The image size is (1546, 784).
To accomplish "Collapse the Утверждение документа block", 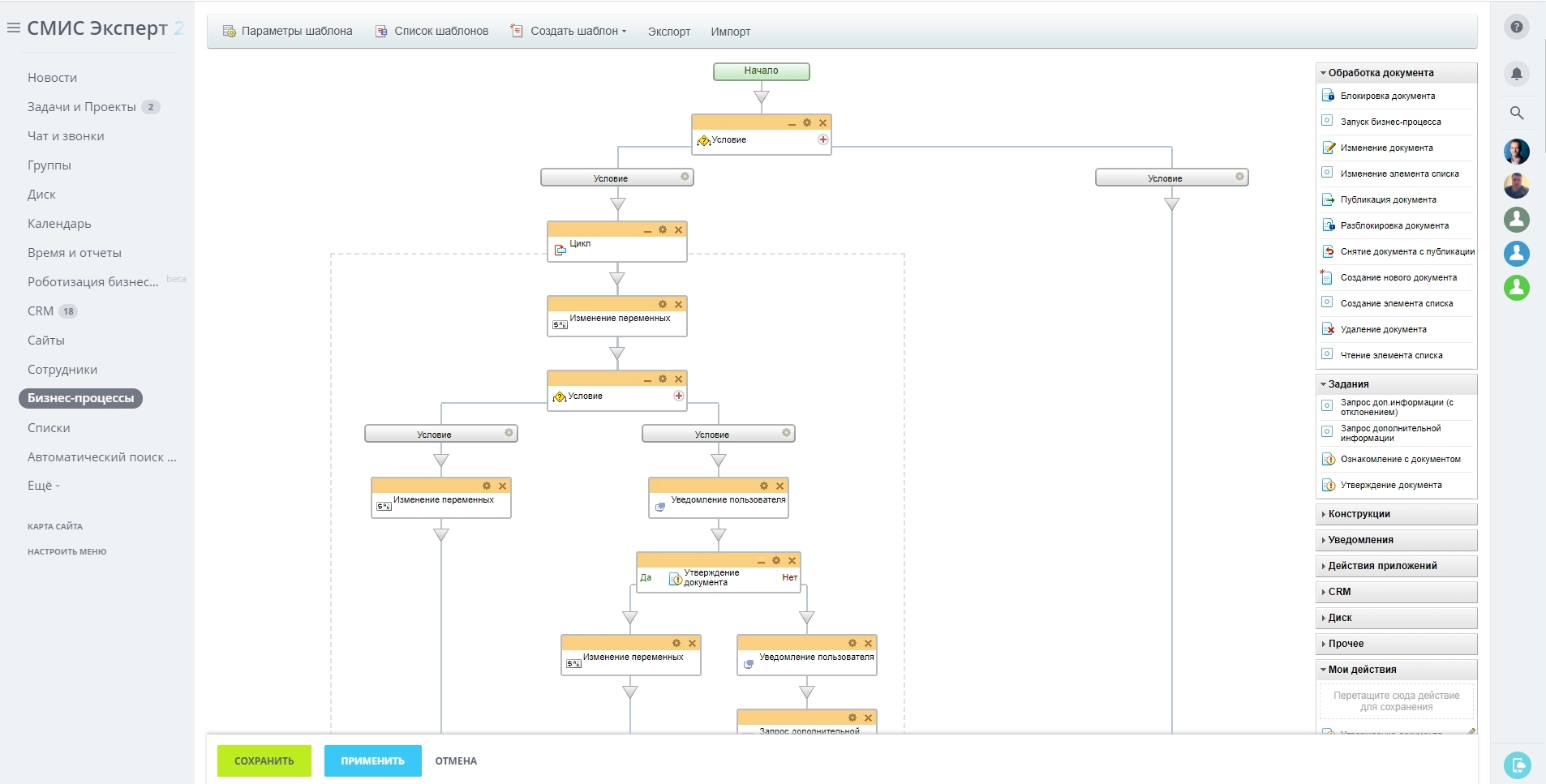I will point(761,561).
